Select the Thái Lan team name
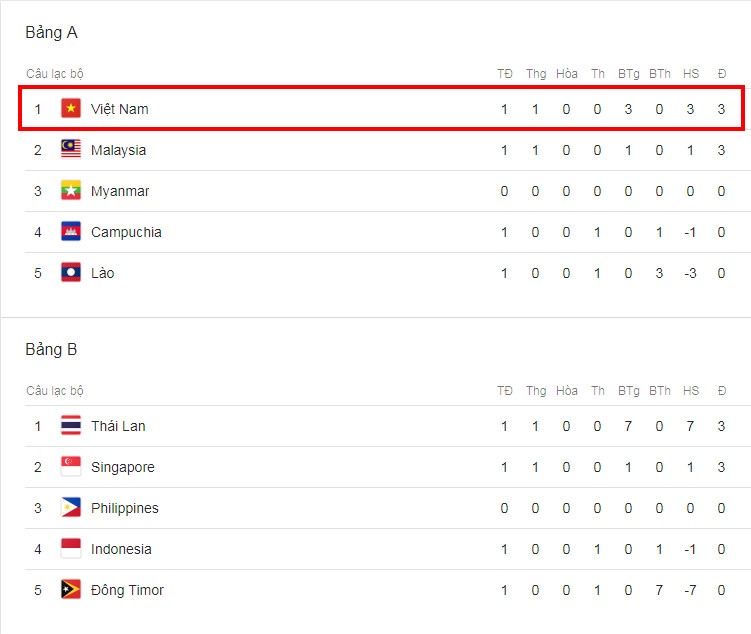The height and width of the screenshot is (634, 751). [118, 426]
